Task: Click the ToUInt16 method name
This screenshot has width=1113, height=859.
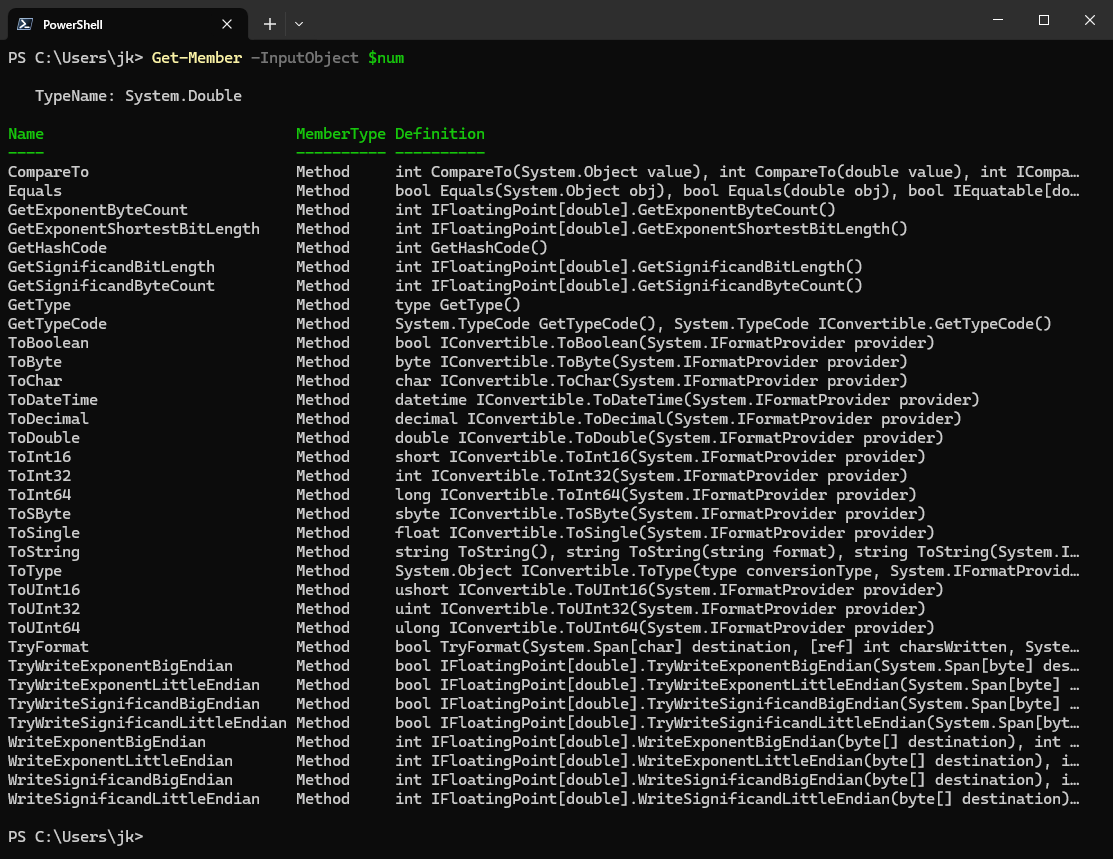Action: 44,590
